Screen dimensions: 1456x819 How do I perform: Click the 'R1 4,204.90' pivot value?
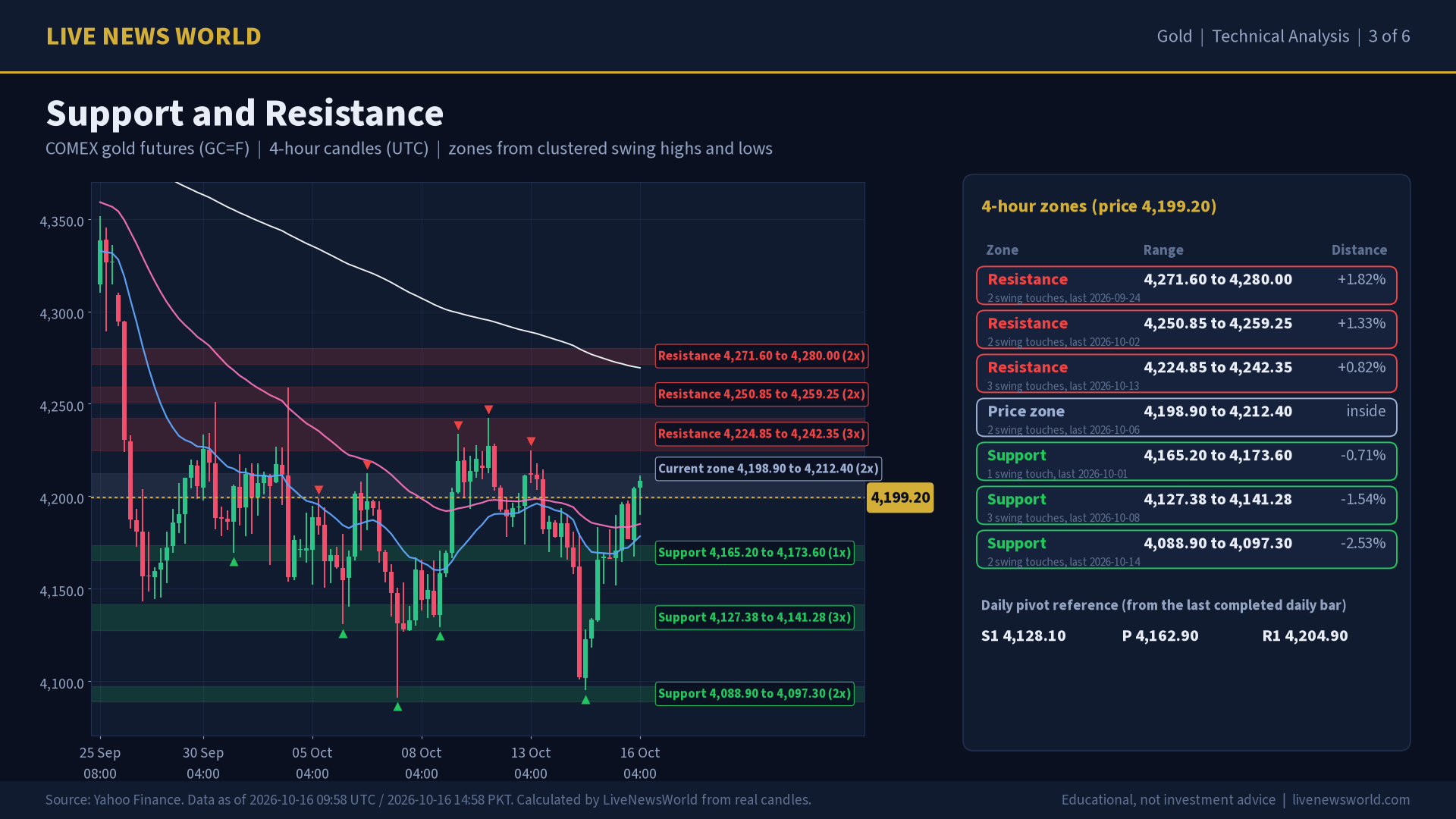click(x=1305, y=635)
